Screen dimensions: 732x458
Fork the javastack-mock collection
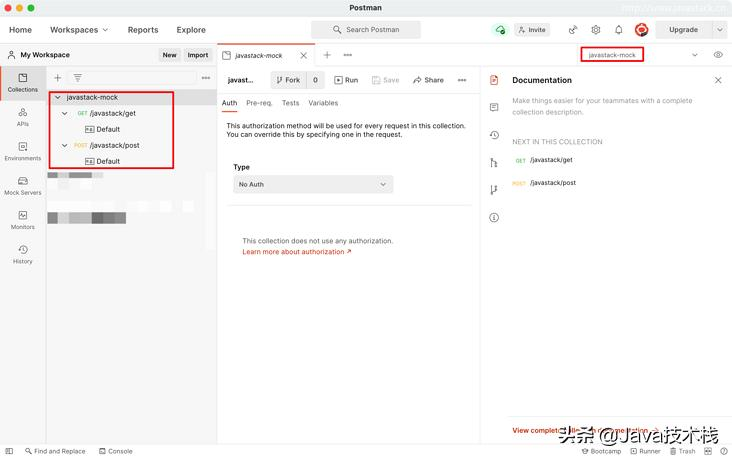pos(288,80)
